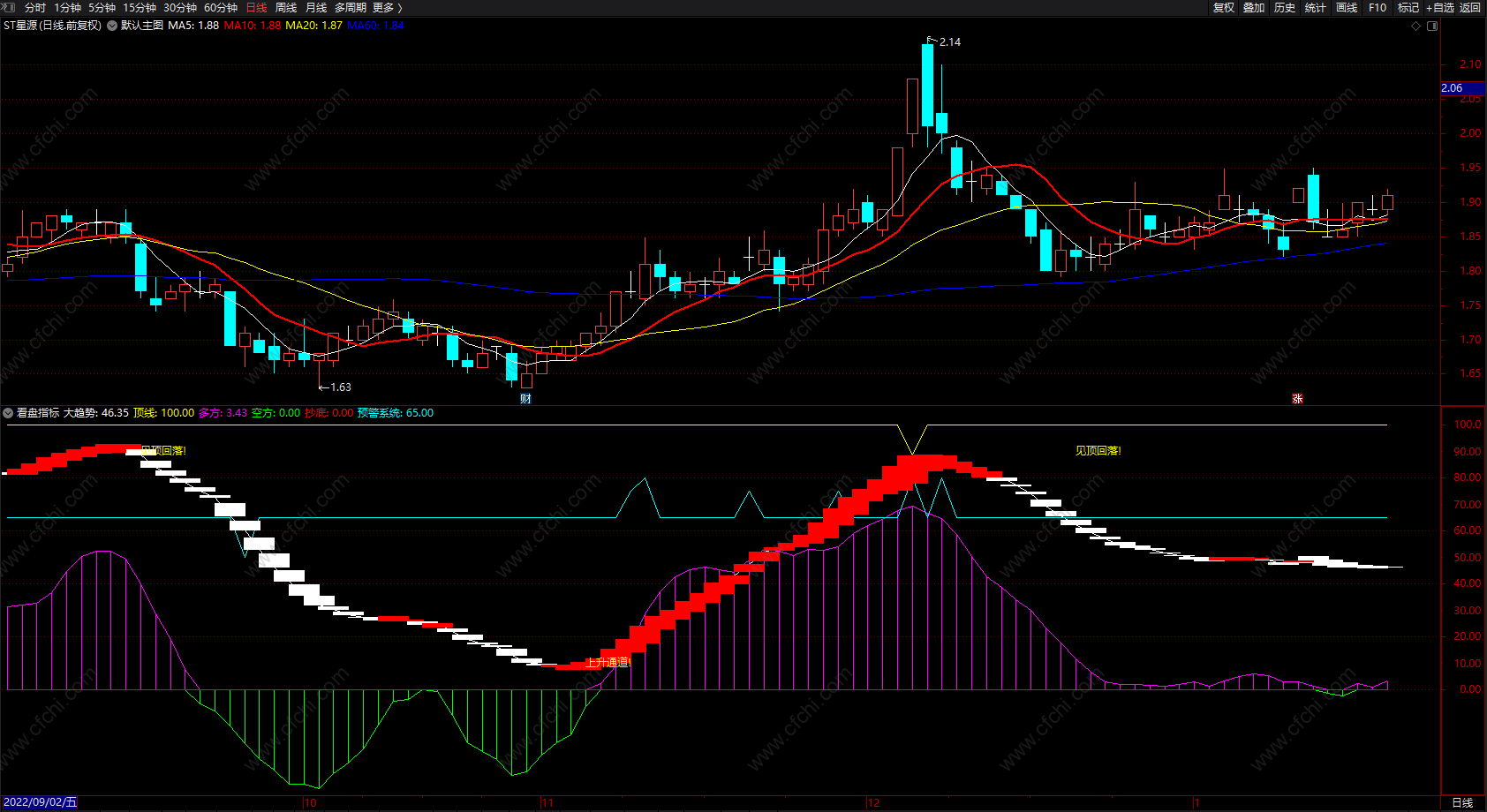
Task: Click the 多方: 3.43 value
Action: pyautogui.click(x=223, y=413)
